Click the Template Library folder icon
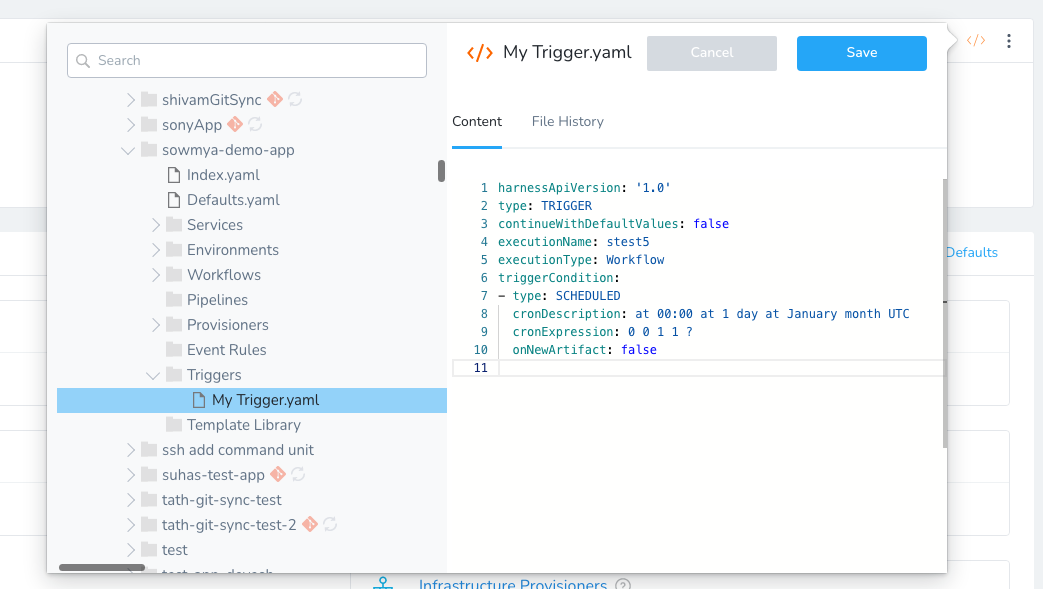The height and width of the screenshot is (589, 1043). point(174,425)
